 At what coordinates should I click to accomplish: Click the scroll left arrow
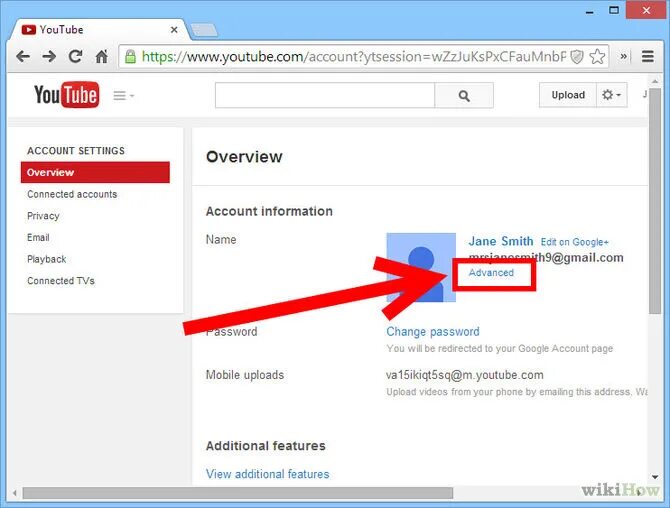(x=15, y=493)
